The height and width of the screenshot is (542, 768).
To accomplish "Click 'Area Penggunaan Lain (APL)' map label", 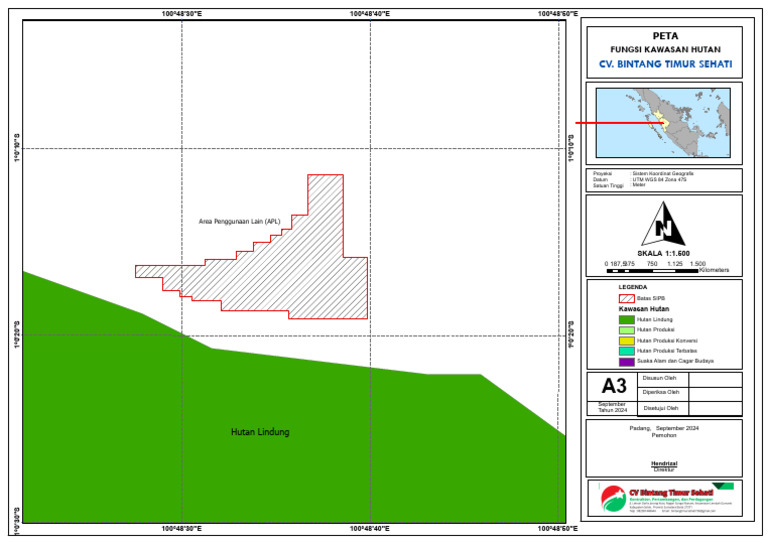I will pos(240,221).
